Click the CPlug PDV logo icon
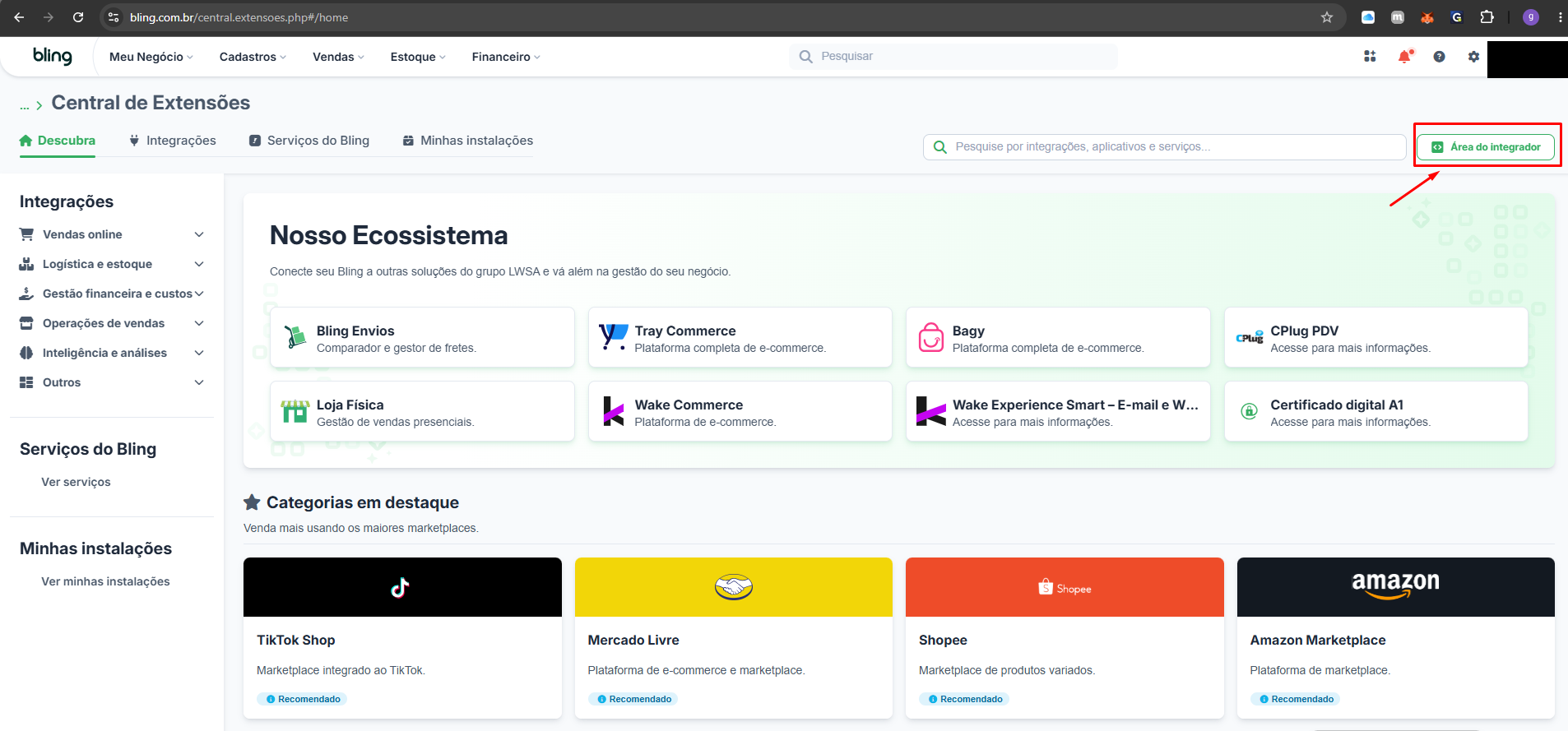The height and width of the screenshot is (731, 1568). point(1250,337)
